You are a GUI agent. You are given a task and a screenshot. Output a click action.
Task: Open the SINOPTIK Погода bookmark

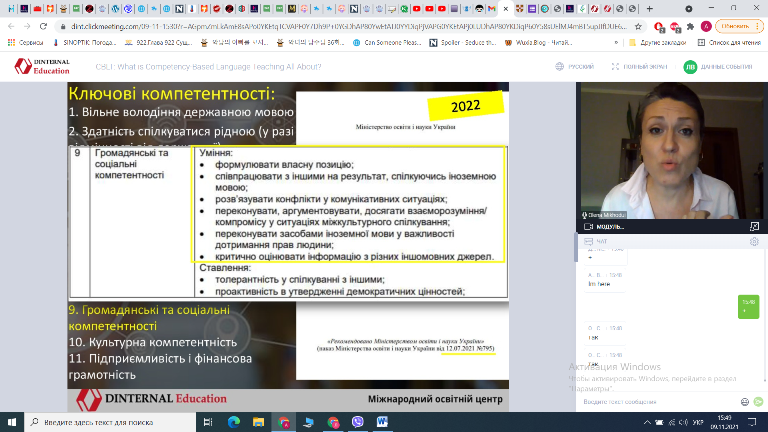click(x=84, y=43)
